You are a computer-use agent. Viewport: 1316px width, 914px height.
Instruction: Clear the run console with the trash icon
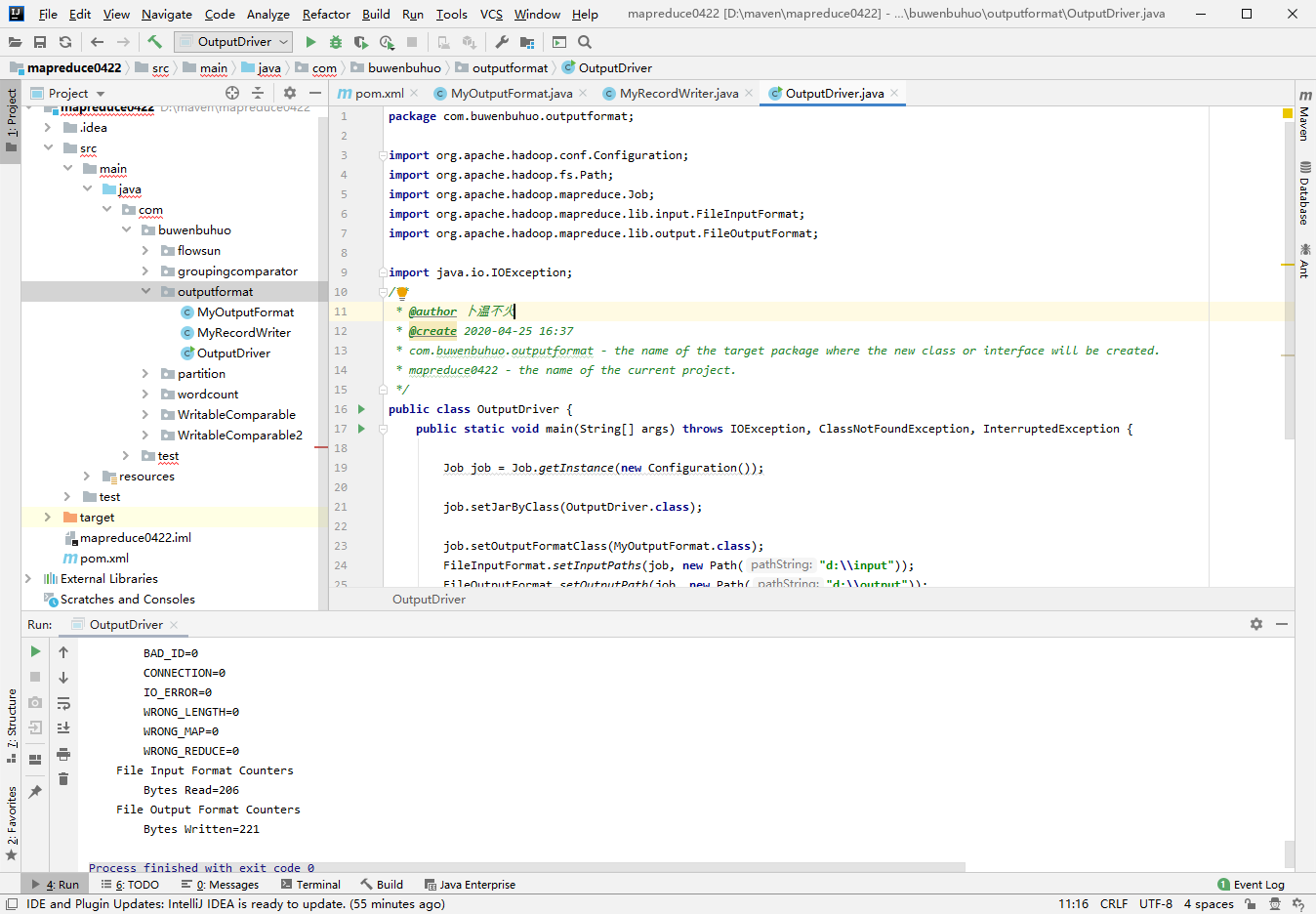coord(63,778)
